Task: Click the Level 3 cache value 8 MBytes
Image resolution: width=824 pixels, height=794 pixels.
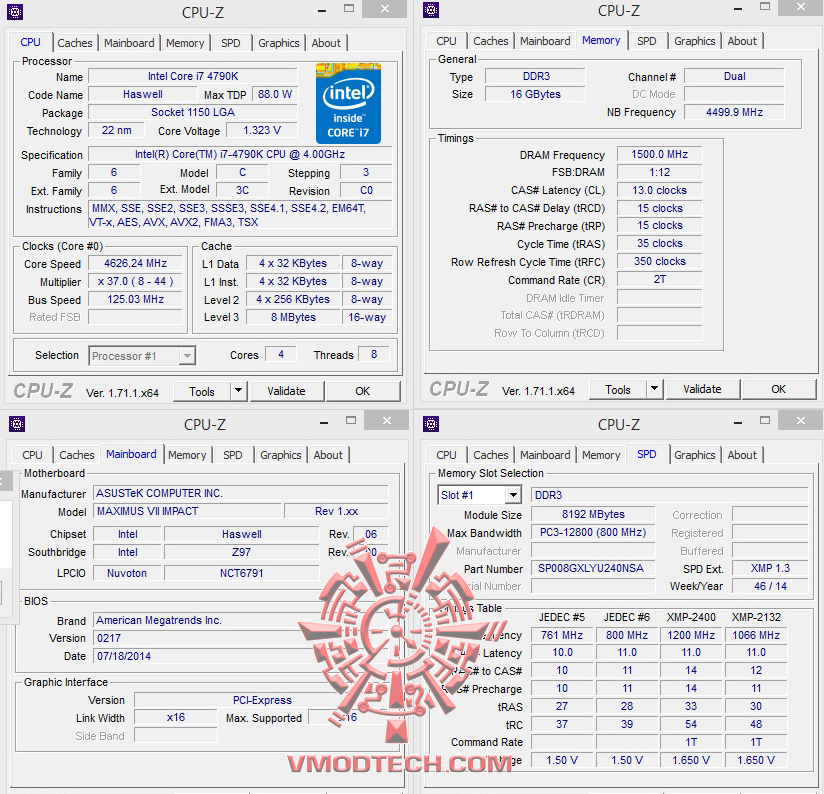Action: click(293, 317)
